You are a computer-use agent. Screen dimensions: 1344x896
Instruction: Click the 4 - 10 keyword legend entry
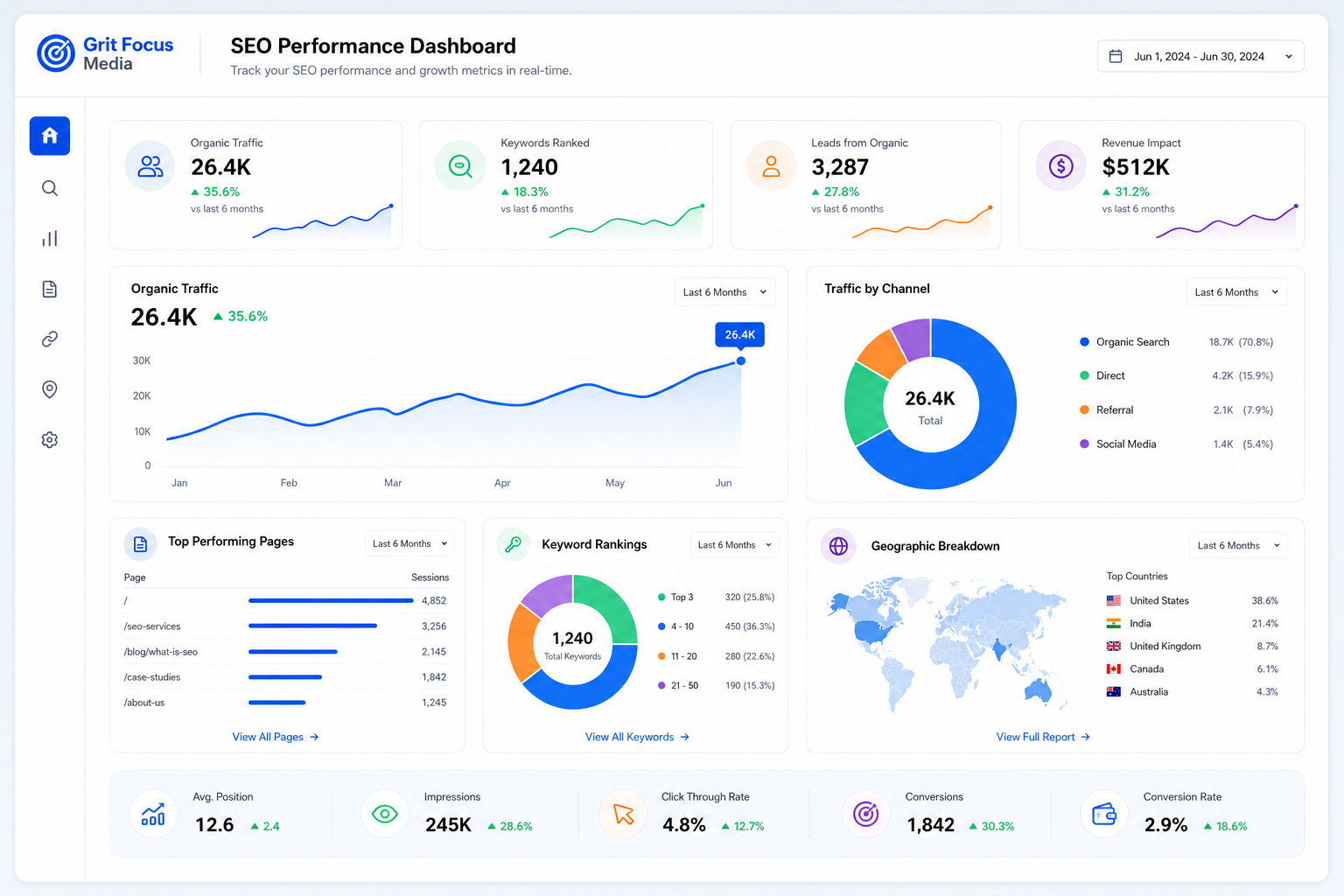pos(716,626)
